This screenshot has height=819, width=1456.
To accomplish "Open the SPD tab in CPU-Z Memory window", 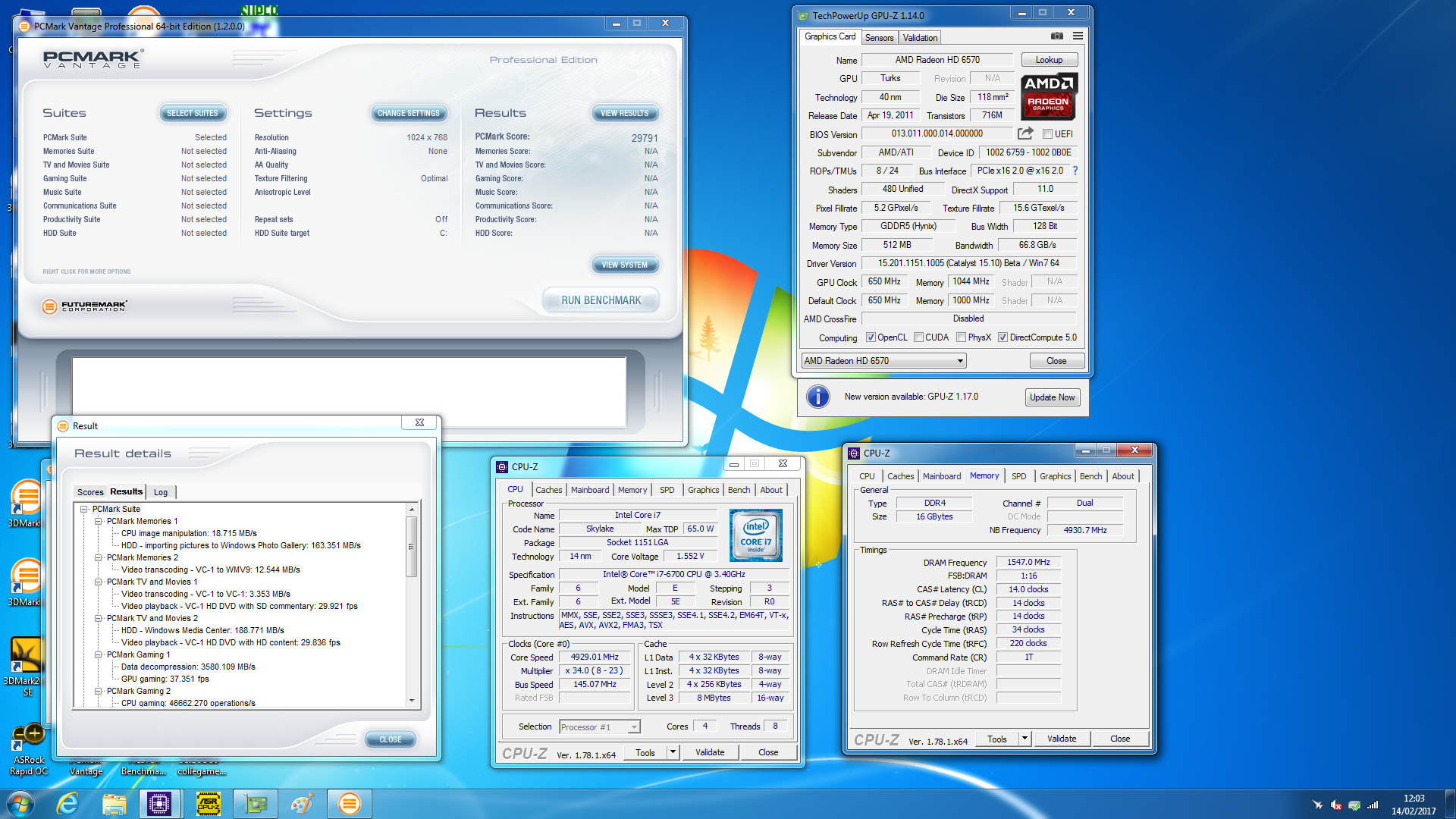I will pos(1018,476).
